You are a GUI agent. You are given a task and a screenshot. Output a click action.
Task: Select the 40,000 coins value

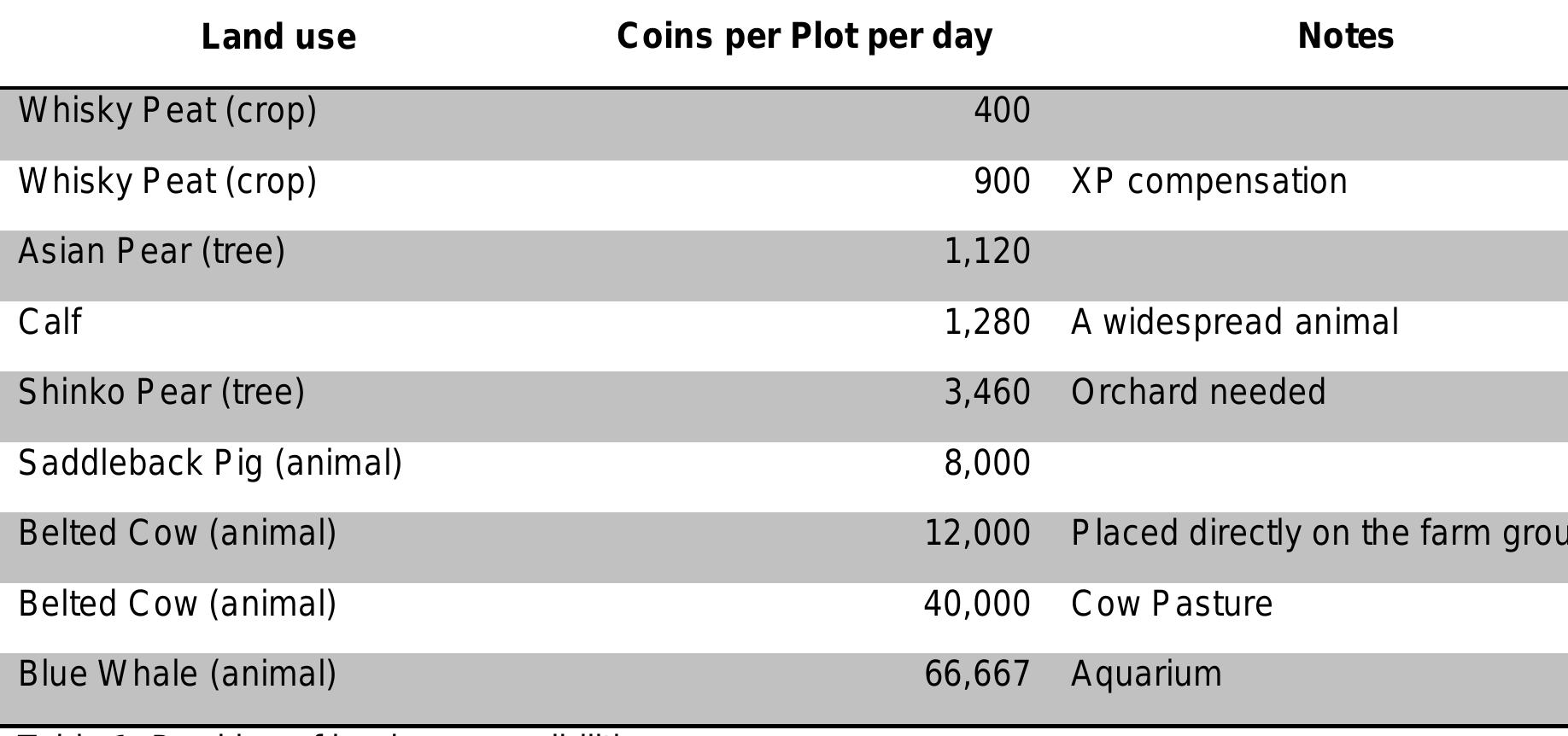coord(977,605)
